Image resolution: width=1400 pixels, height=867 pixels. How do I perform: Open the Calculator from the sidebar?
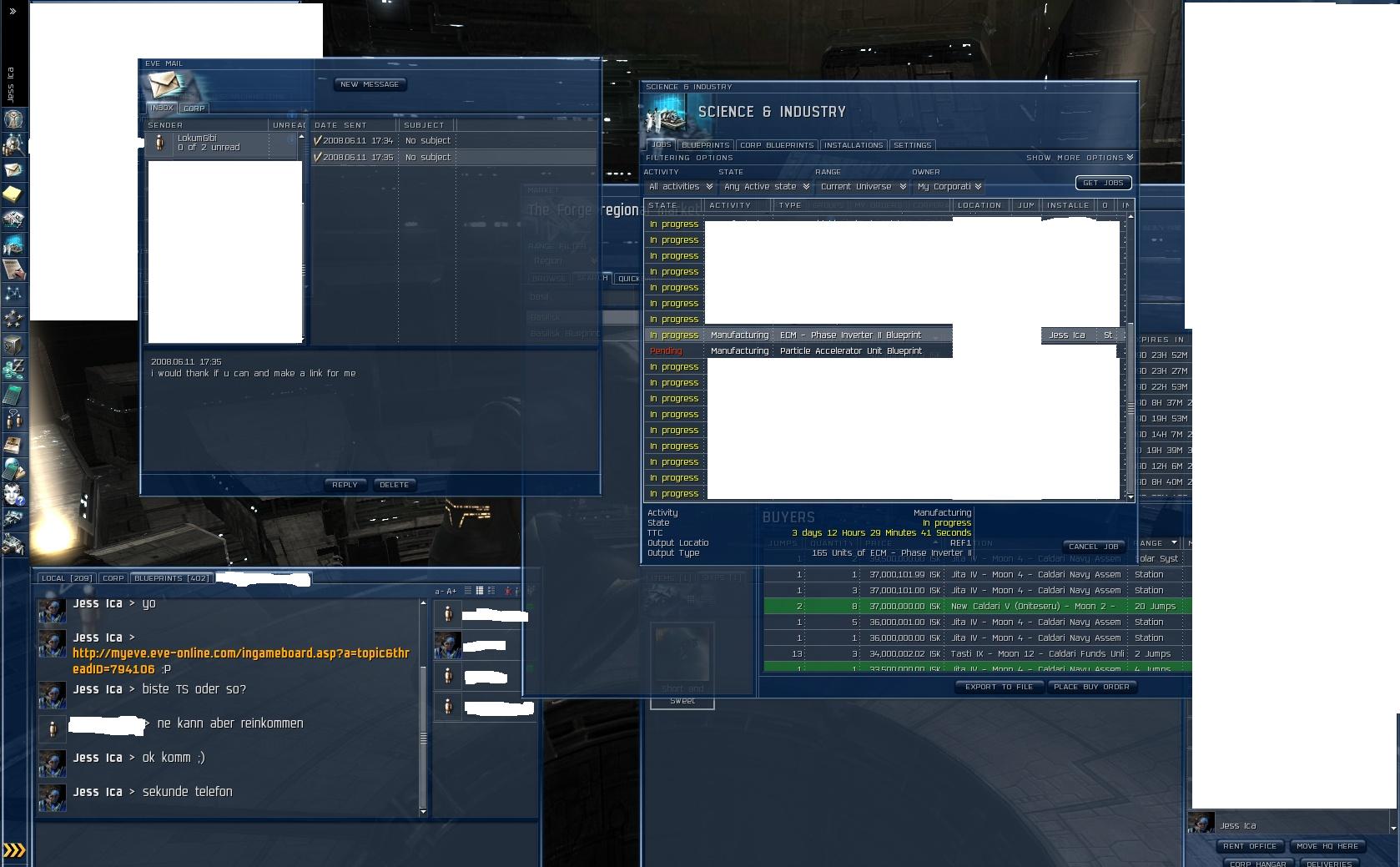pyautogui.click(x=13, y=395)
